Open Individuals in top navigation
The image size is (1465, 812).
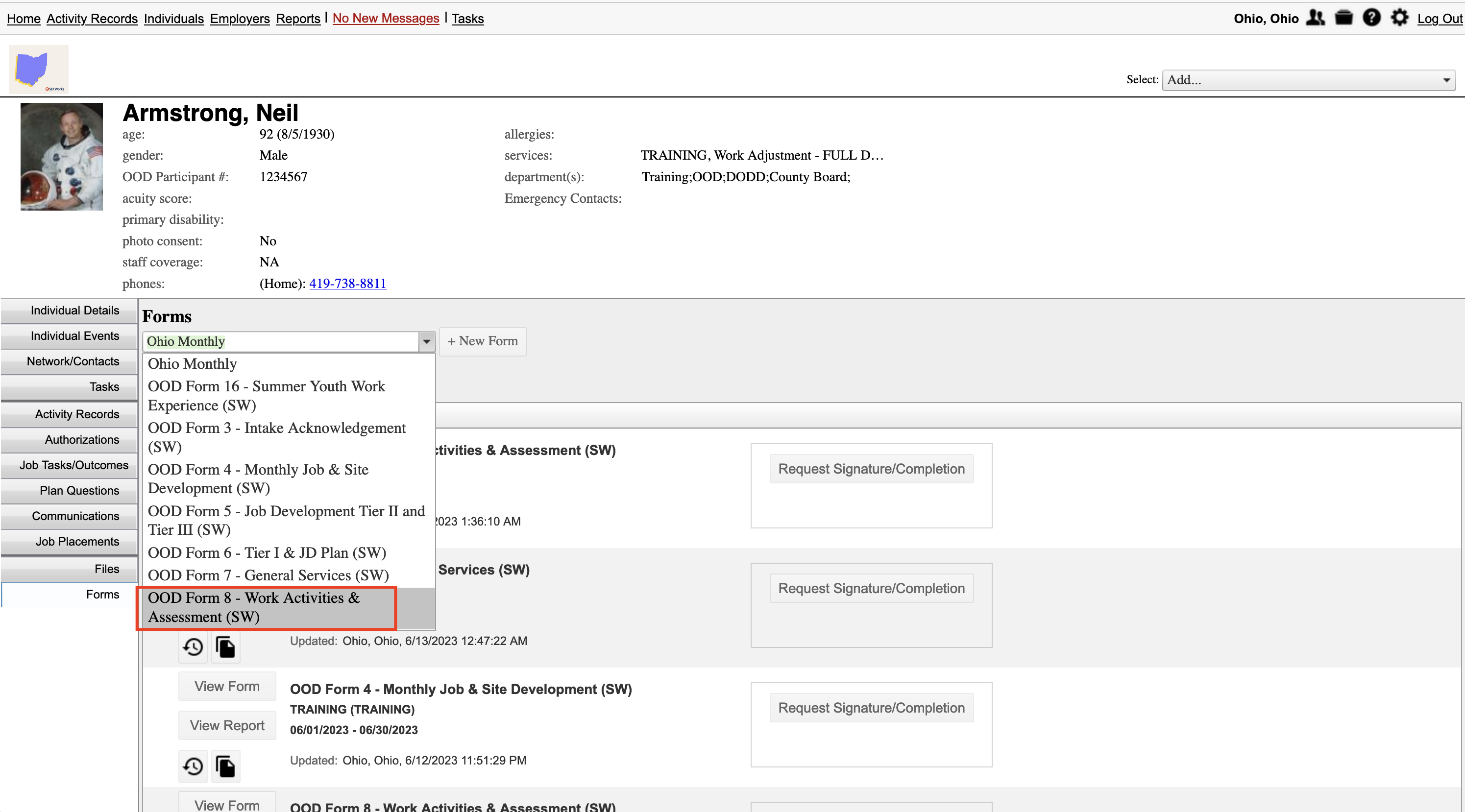tap(173, 18)
